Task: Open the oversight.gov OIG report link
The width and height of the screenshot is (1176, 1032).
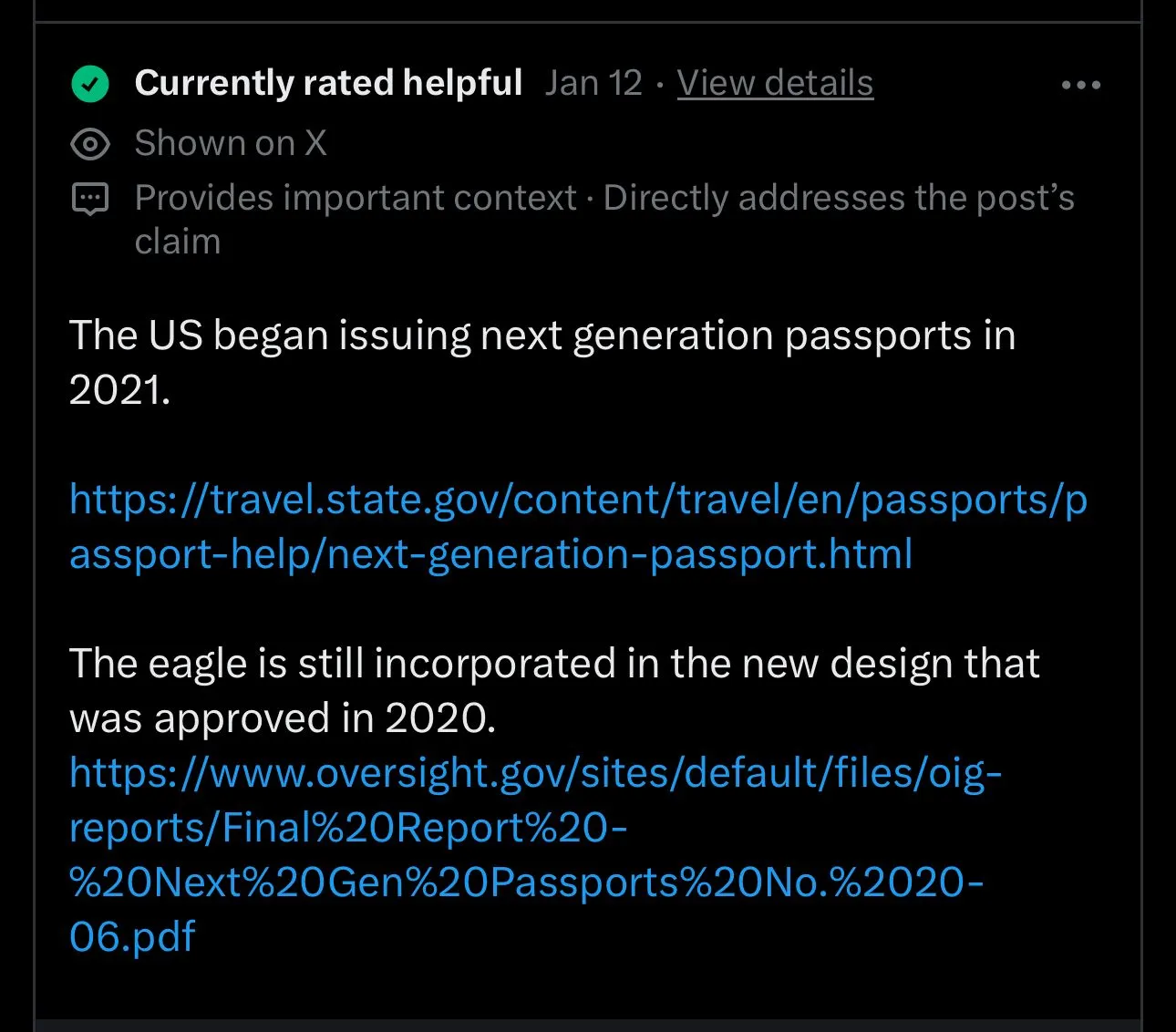Action: [x=535, y=773]
